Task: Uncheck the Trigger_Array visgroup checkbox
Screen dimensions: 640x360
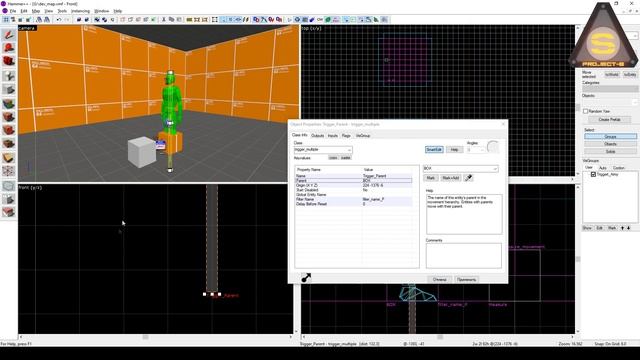Action: [x=593, y=174]
